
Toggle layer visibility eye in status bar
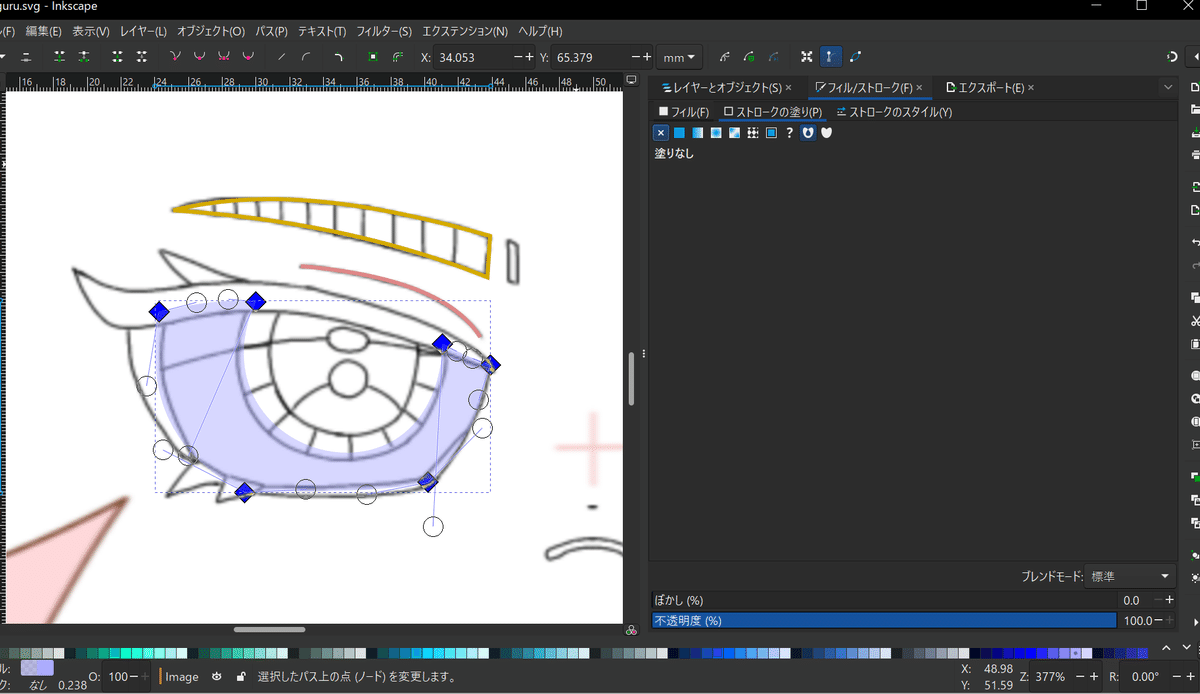[217, 677]
